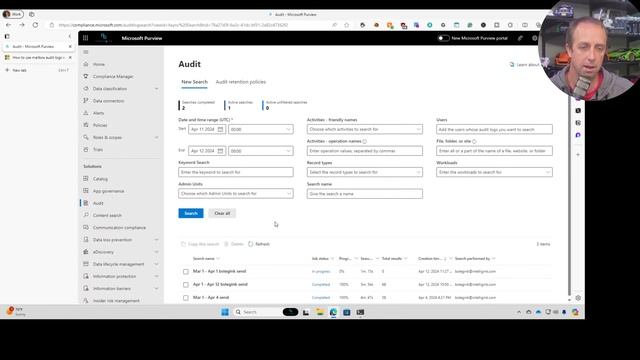Click the Users input field
This screenshot has width=640, height=360.
point(494,129)
